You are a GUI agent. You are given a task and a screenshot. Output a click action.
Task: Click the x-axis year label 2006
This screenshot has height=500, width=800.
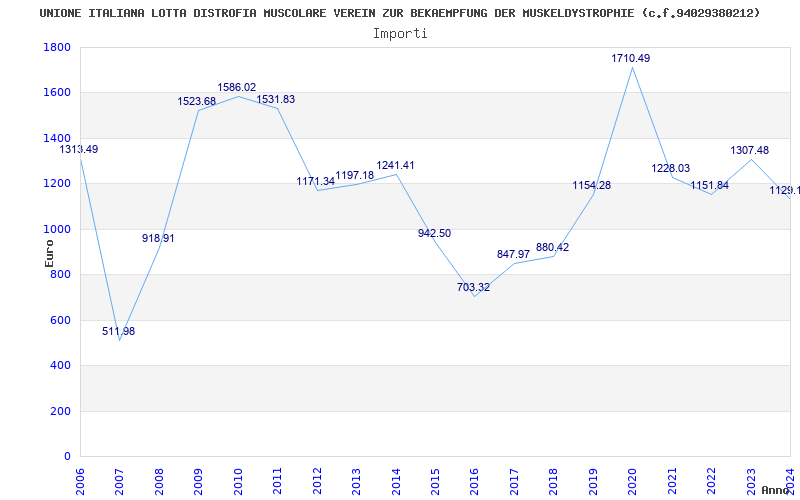point(81,481)
